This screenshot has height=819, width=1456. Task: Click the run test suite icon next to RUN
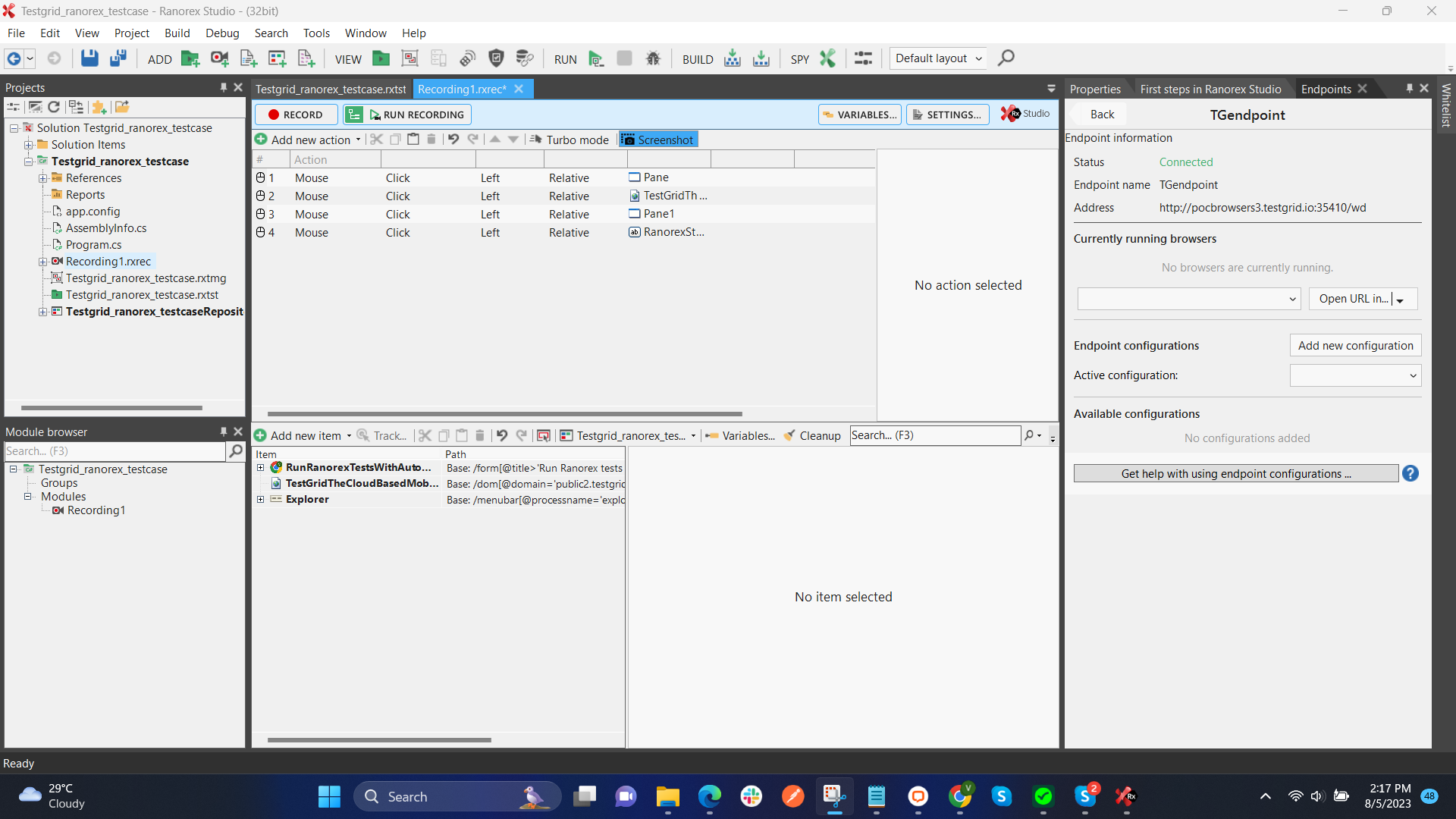[x=596, y=58]
